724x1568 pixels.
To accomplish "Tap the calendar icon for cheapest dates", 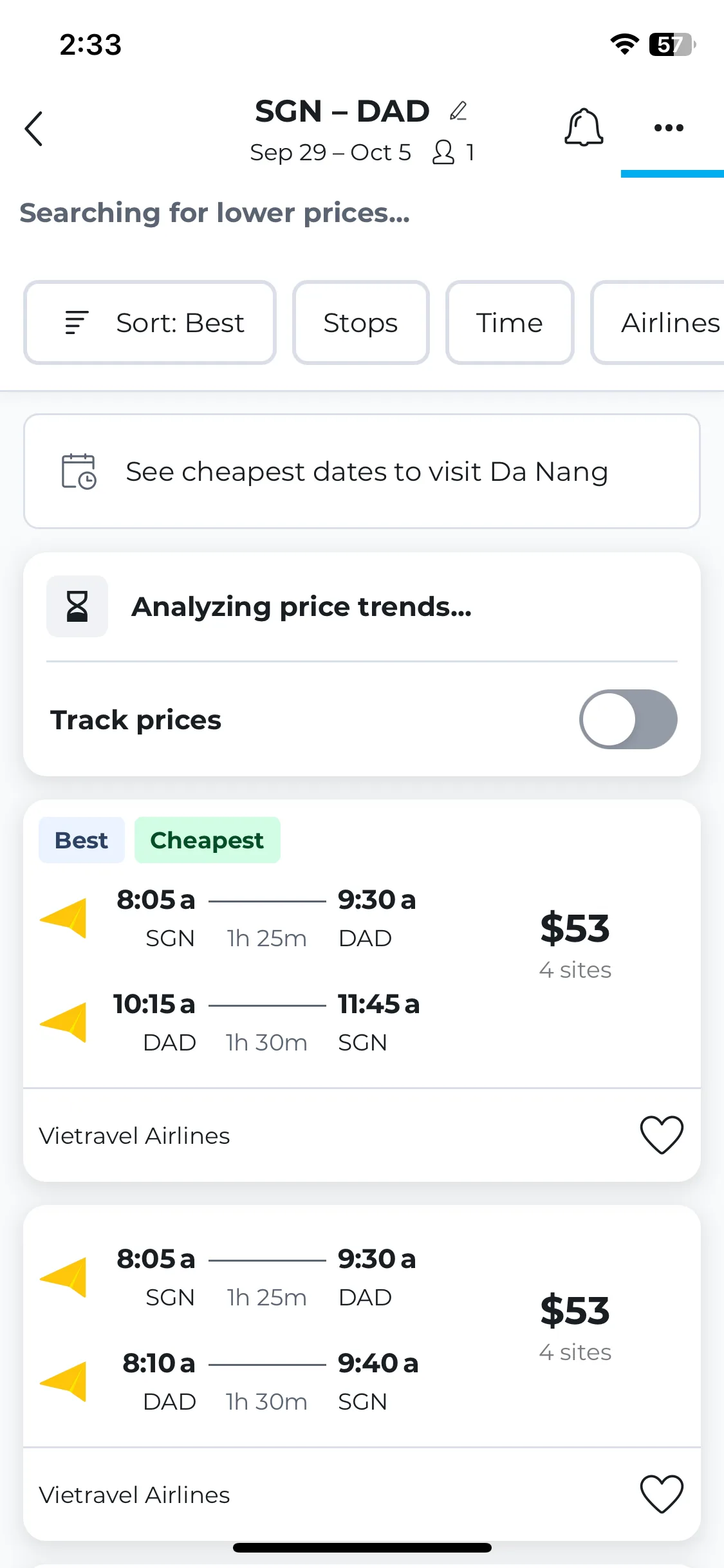I will (x=79, y=471).
